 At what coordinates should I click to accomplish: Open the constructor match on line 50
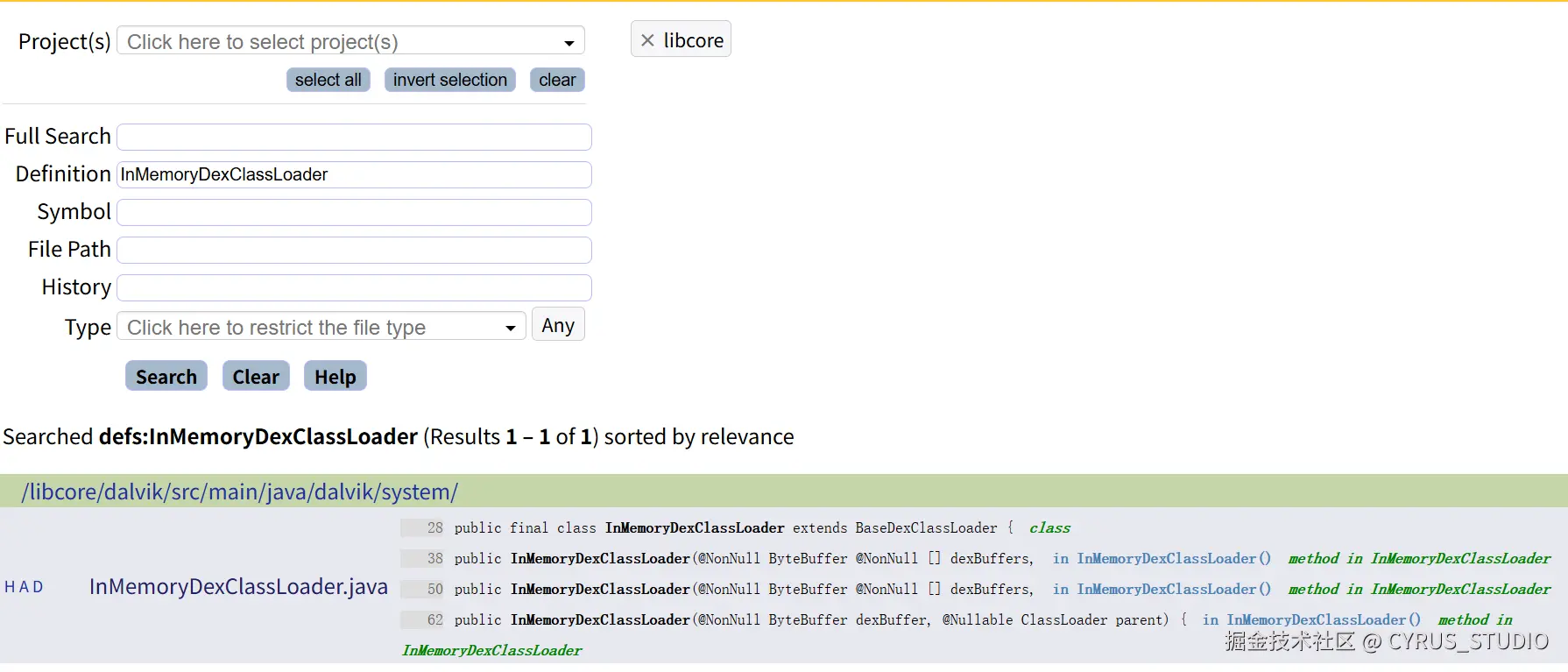pos(744,589)
